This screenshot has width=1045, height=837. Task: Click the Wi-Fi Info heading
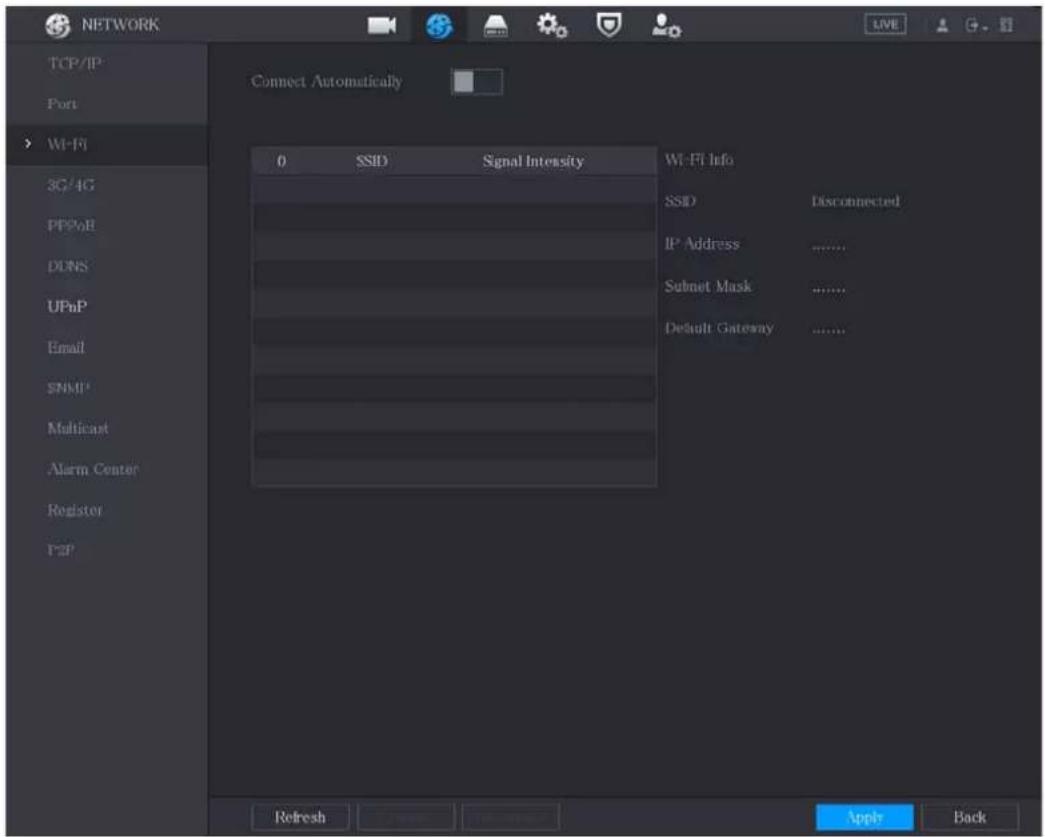[699, 160]
